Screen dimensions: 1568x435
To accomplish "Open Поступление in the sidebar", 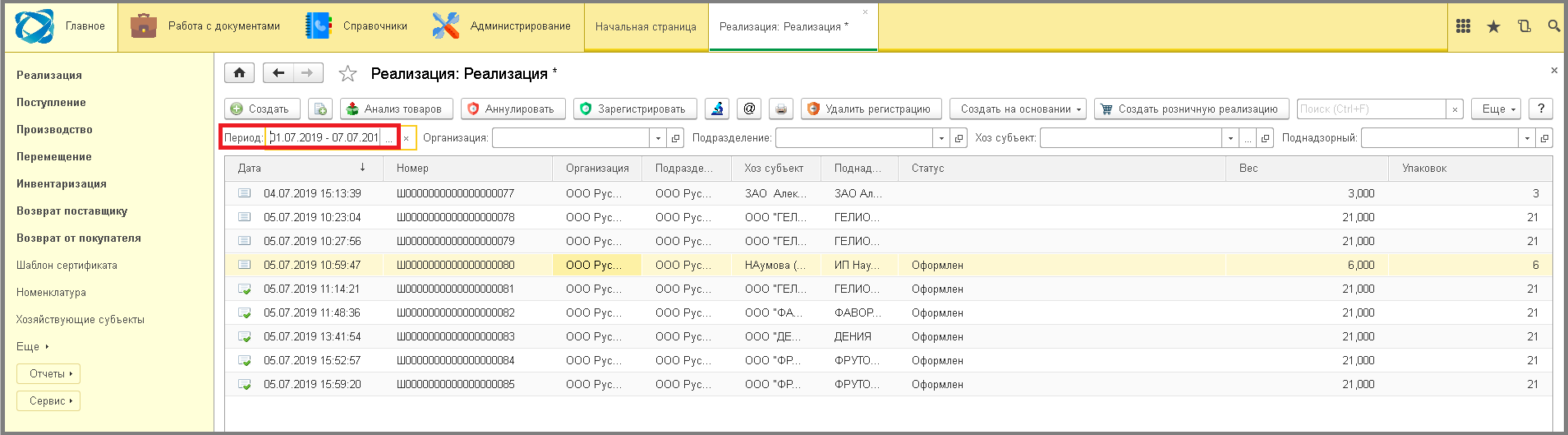I will coord(51,102).
